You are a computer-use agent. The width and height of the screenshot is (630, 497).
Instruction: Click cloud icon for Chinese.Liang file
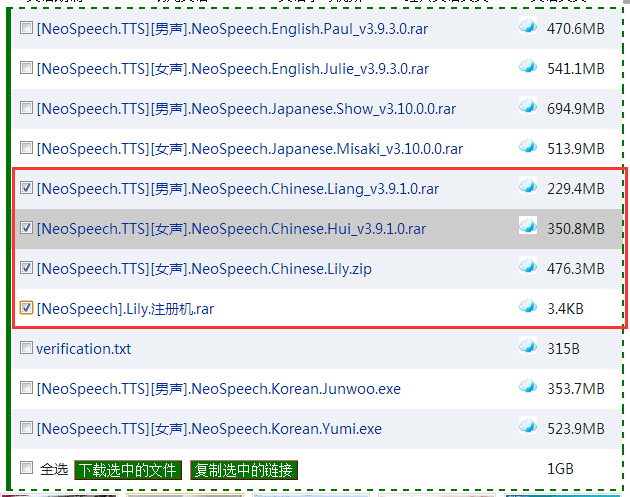528,186
